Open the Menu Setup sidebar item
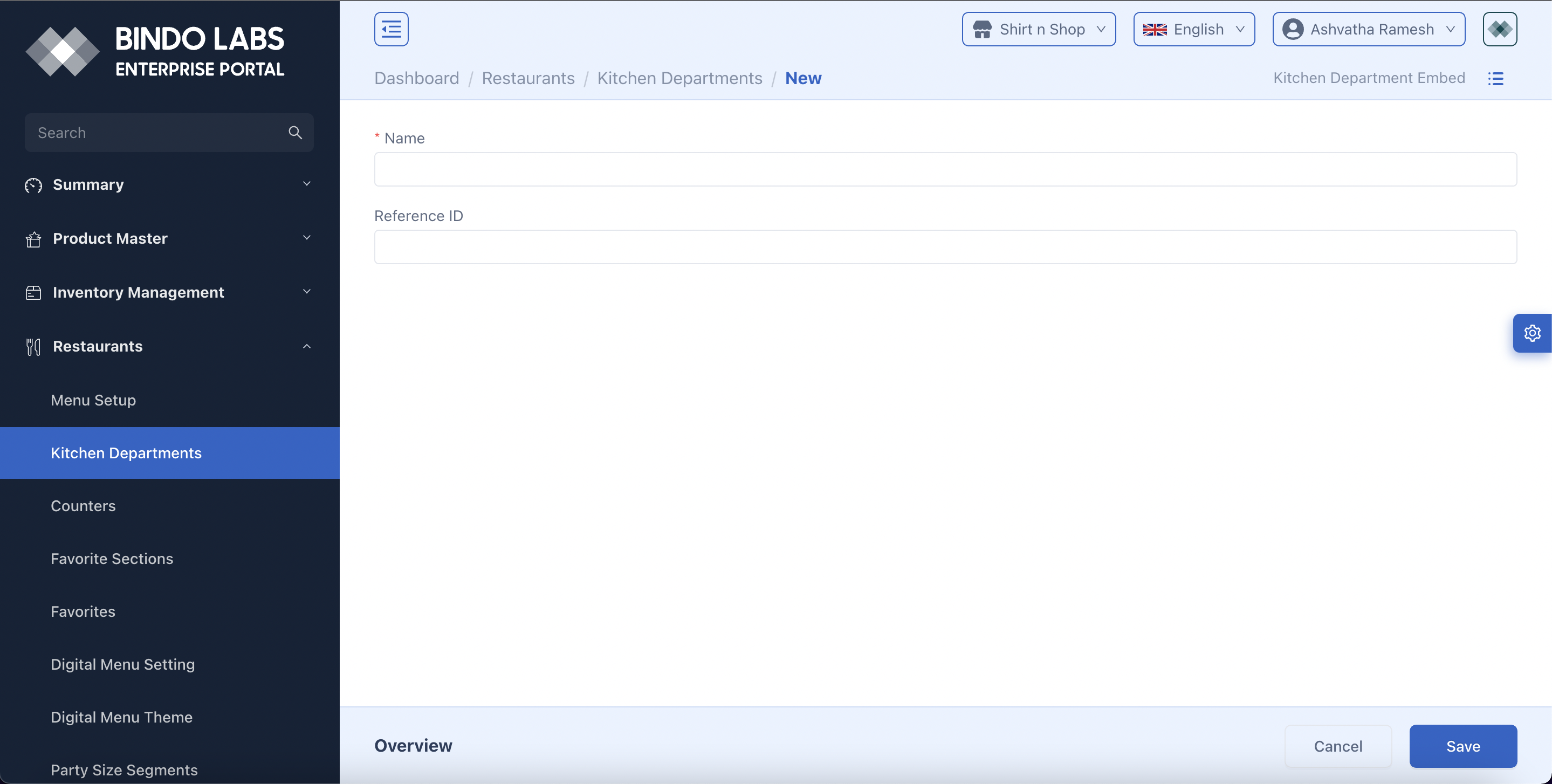The height and width of the screenshot is (784, 1552). (93, 400)
